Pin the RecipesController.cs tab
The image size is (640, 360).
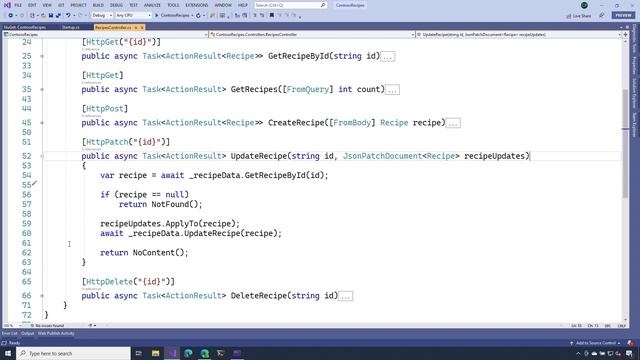pyautogui.click(x=136, y=27)
